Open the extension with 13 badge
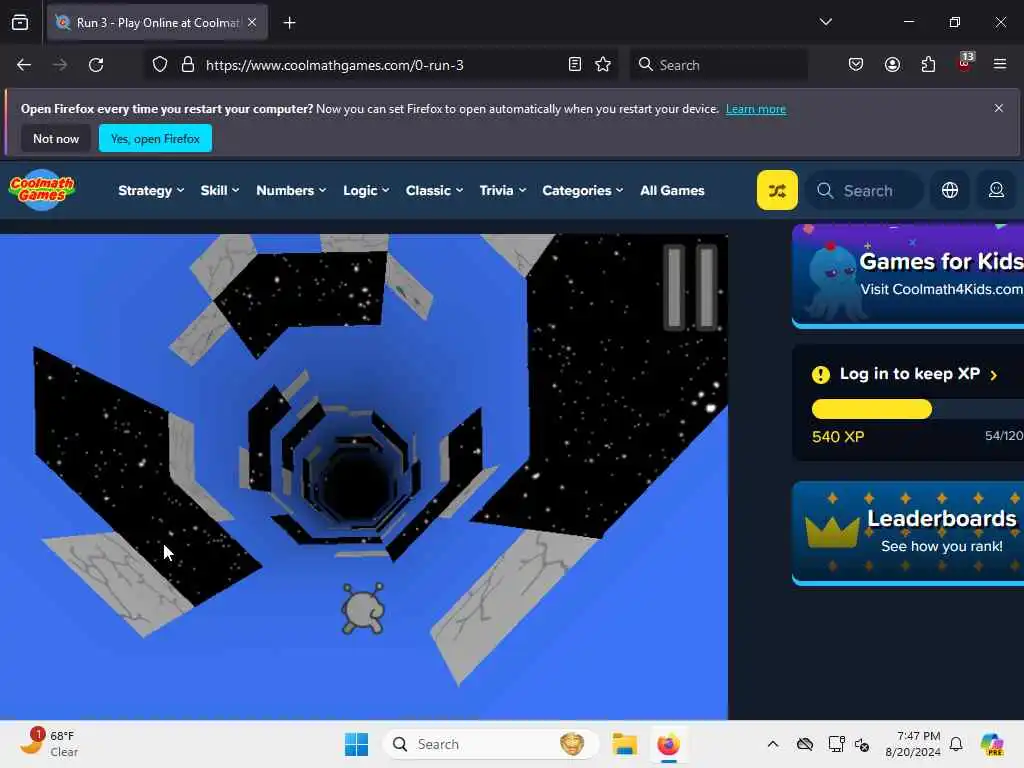This screenshot has height=768, width=1024. click(964, 63)
